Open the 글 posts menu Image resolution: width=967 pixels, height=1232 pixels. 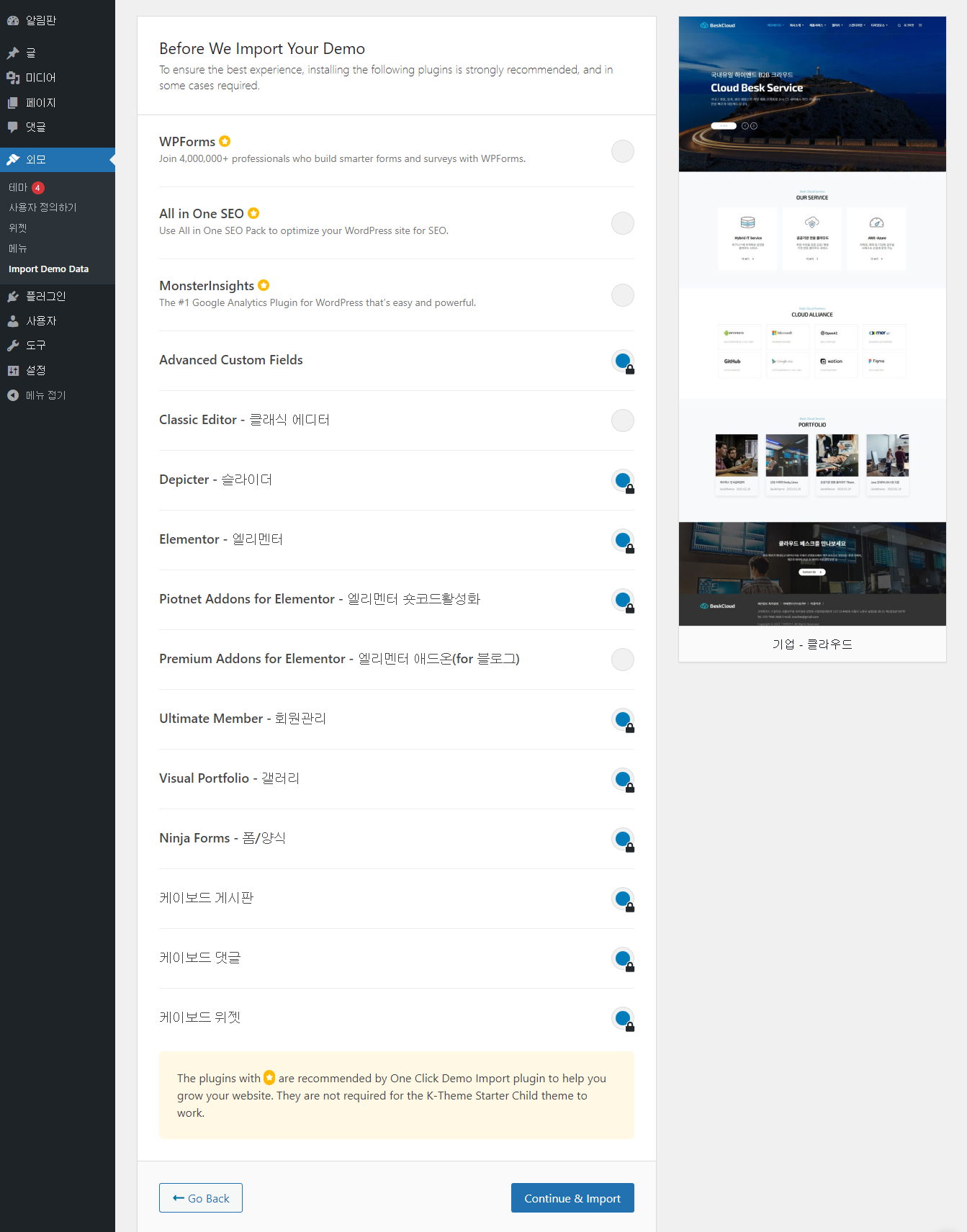pos(58,53)
